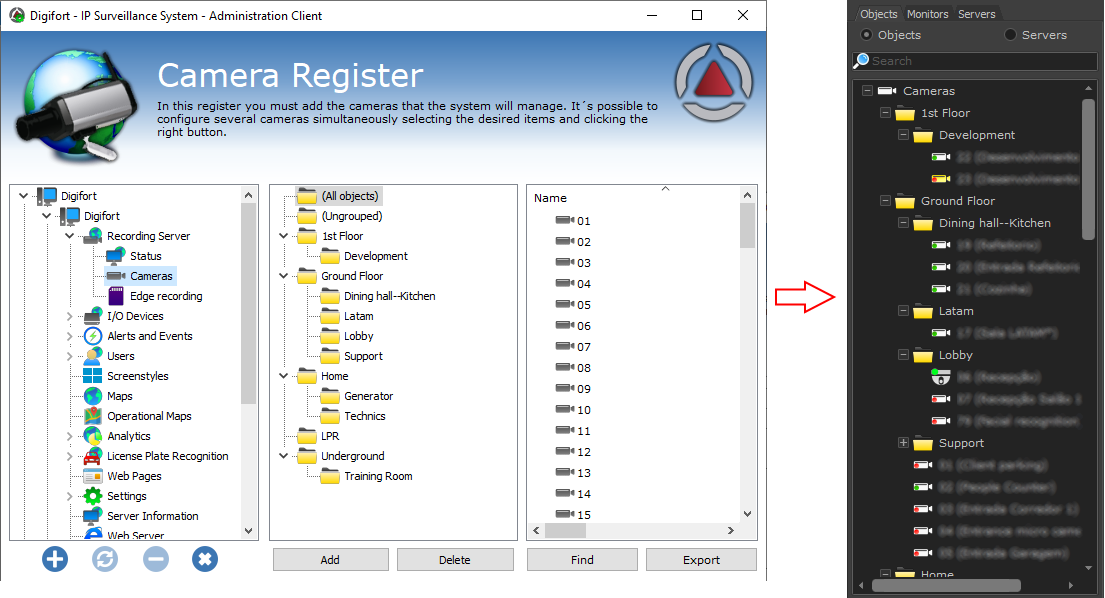Select the Development folder in middle pane
Screen dimensions: 1105x598
click(376, 256)
